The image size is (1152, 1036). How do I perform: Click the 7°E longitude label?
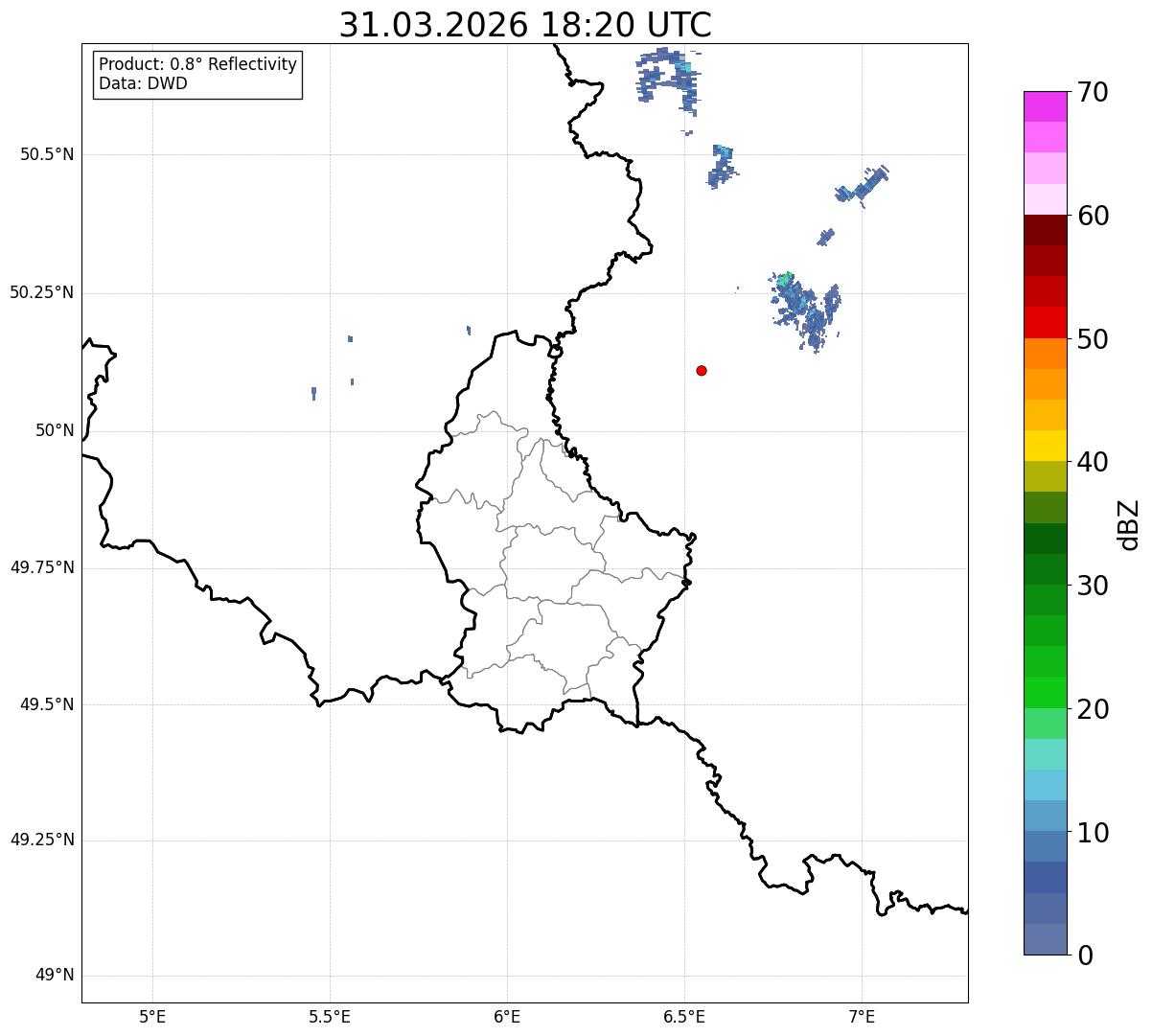point(862,1016)
